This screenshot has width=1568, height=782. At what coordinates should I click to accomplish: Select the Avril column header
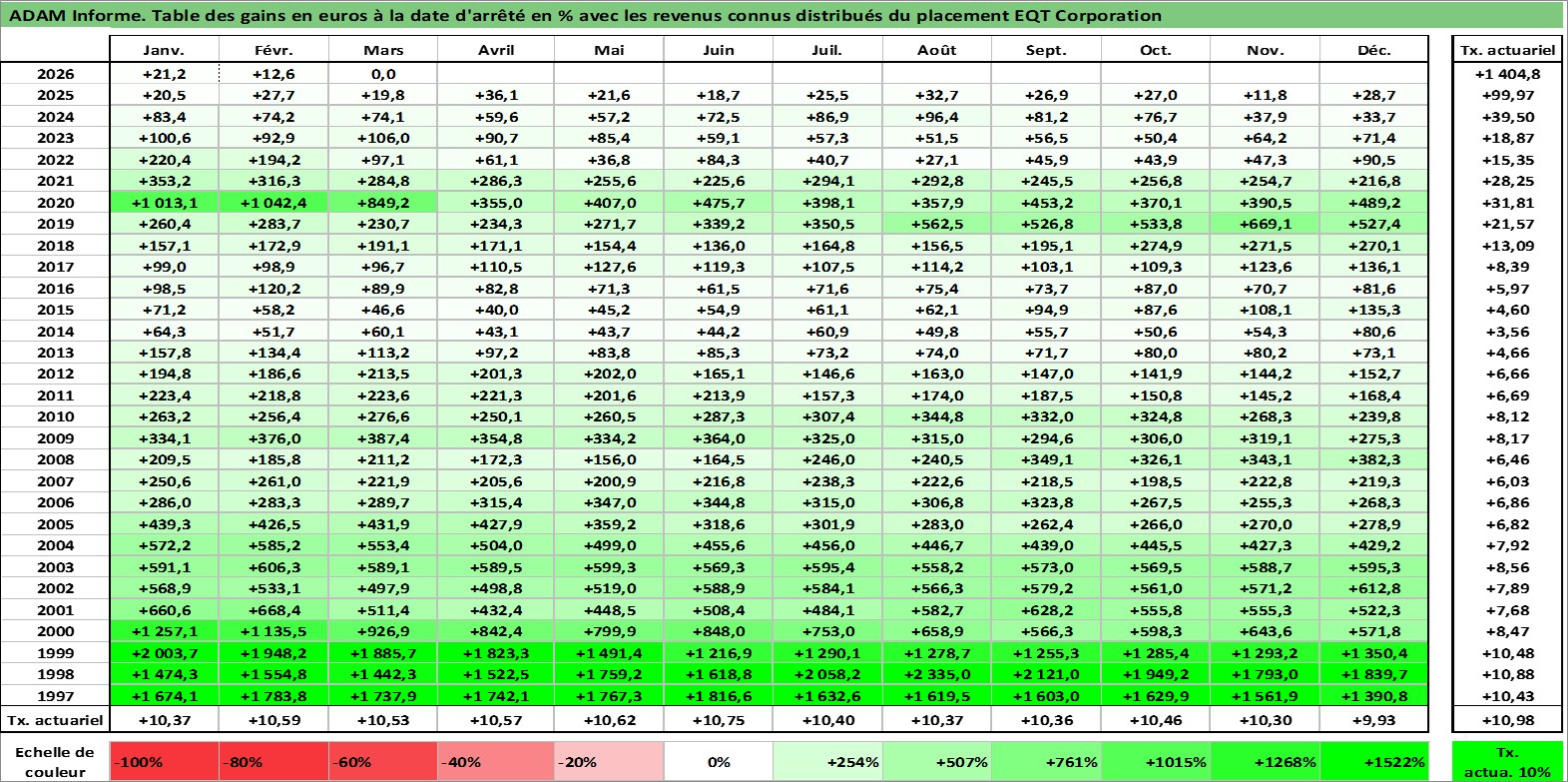[x=496, y=50]
